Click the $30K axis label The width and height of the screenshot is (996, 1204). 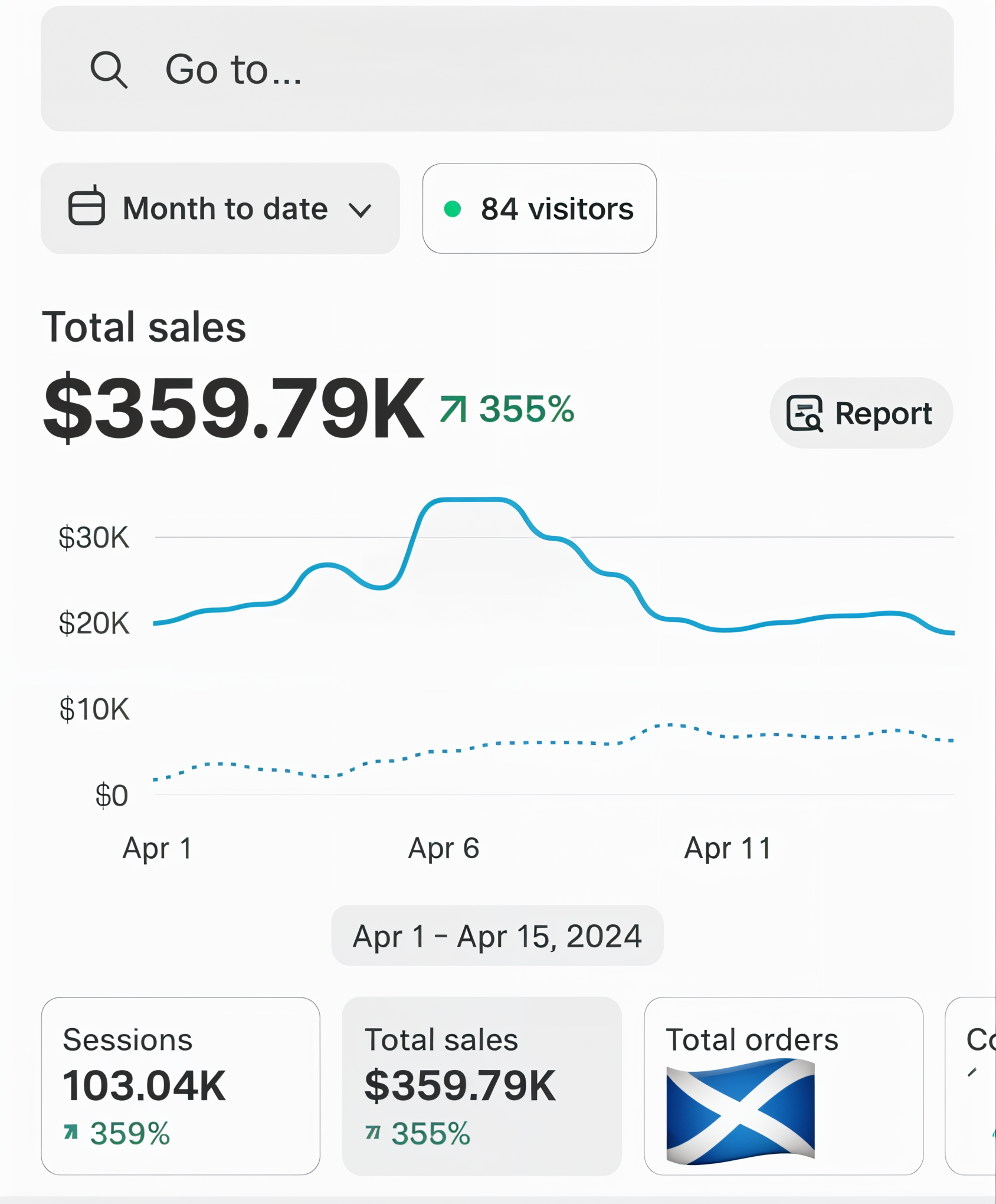tap(94, 538)
